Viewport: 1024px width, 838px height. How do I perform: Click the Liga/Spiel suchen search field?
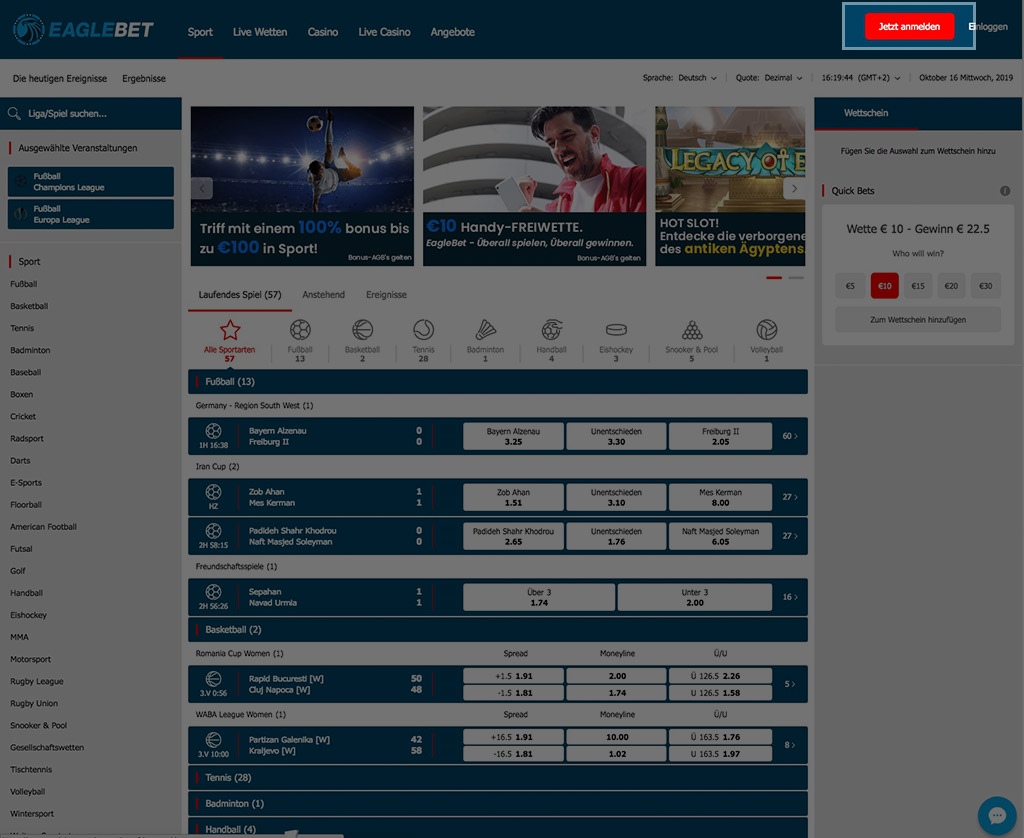point(91,114)
